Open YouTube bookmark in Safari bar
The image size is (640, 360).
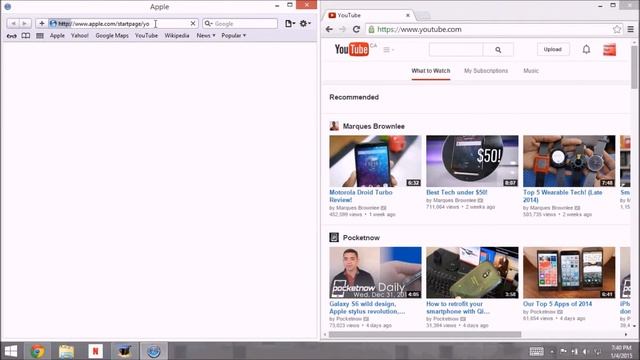click(x=146, y=36)
